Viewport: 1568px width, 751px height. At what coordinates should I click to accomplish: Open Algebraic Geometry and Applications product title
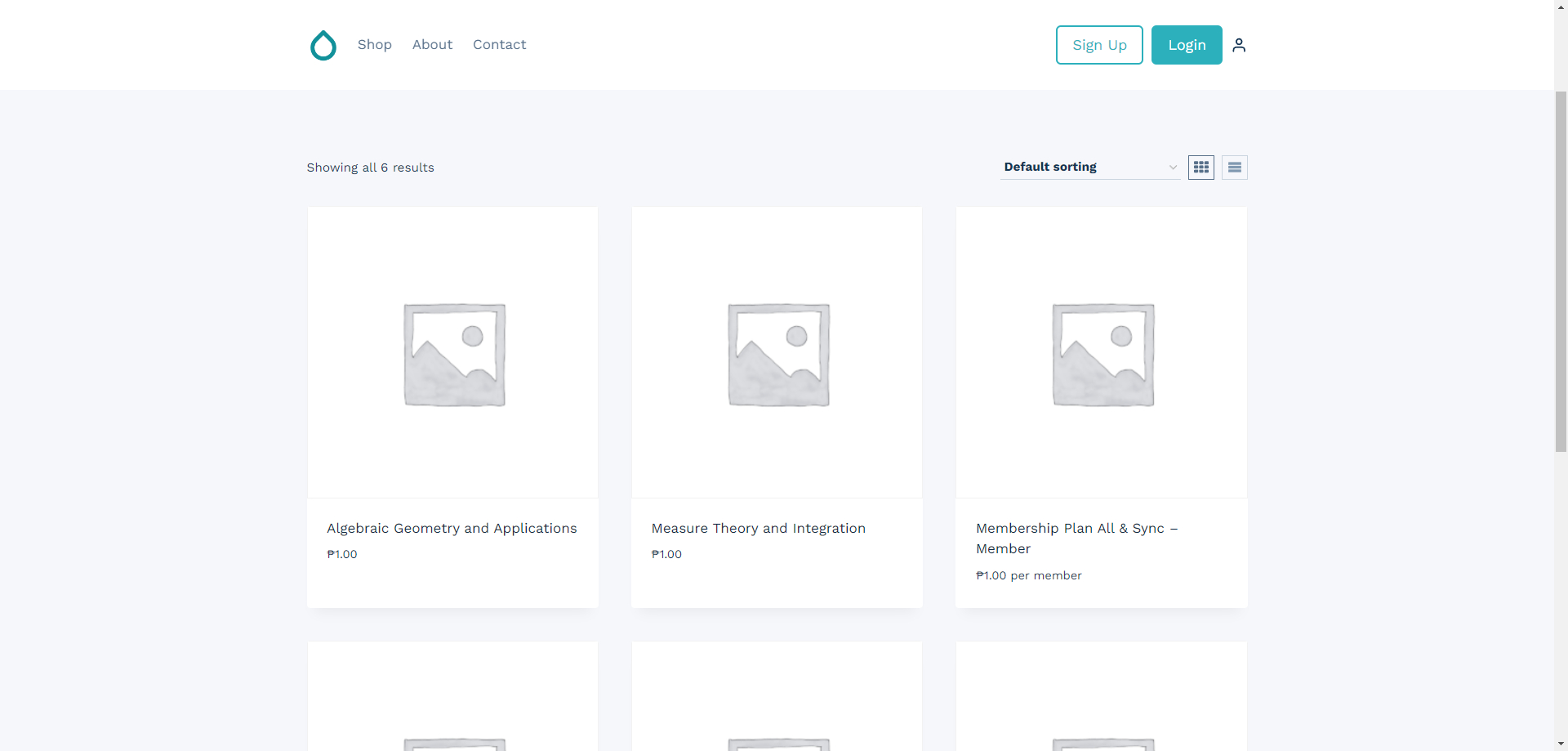(452, 529)
